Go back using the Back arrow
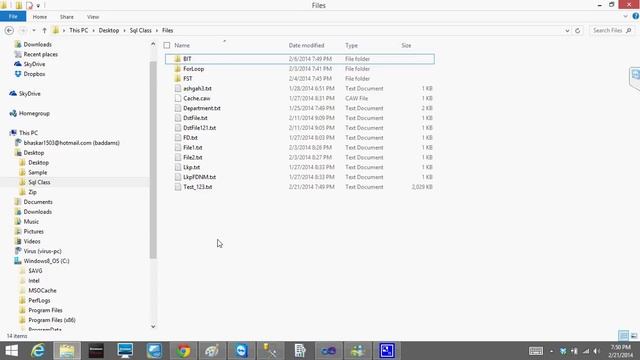Viewport: 640px width, 360px height. point(9,31)
